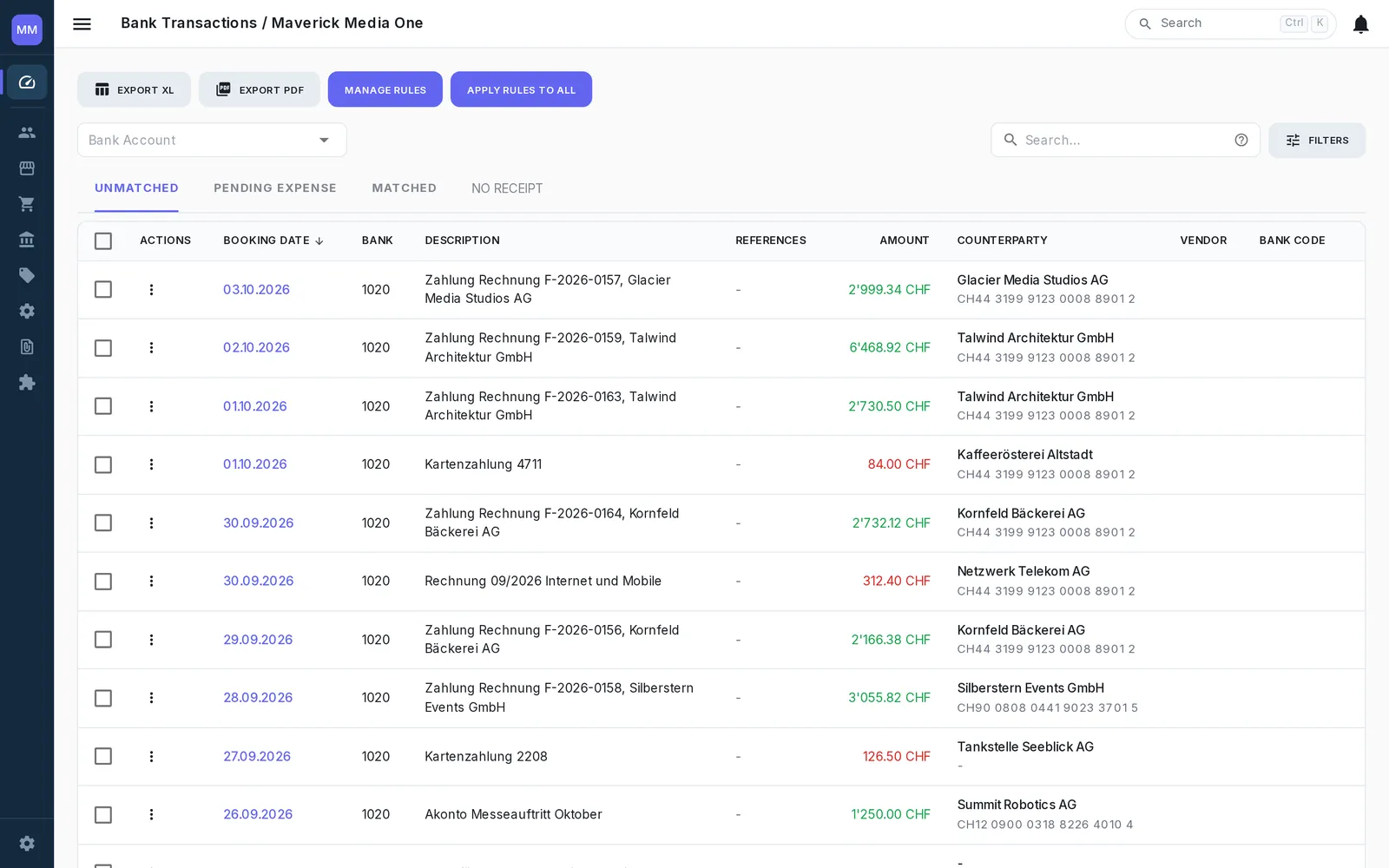
Task: Select the 6'468.92 CHF Talwind row checkbox
Action: point(103,348)
